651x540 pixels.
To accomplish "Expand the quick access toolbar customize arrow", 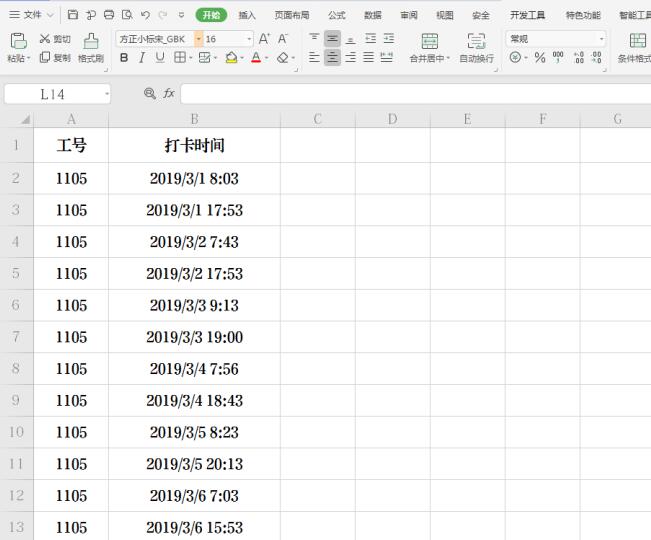I will [x=181, y=15].
